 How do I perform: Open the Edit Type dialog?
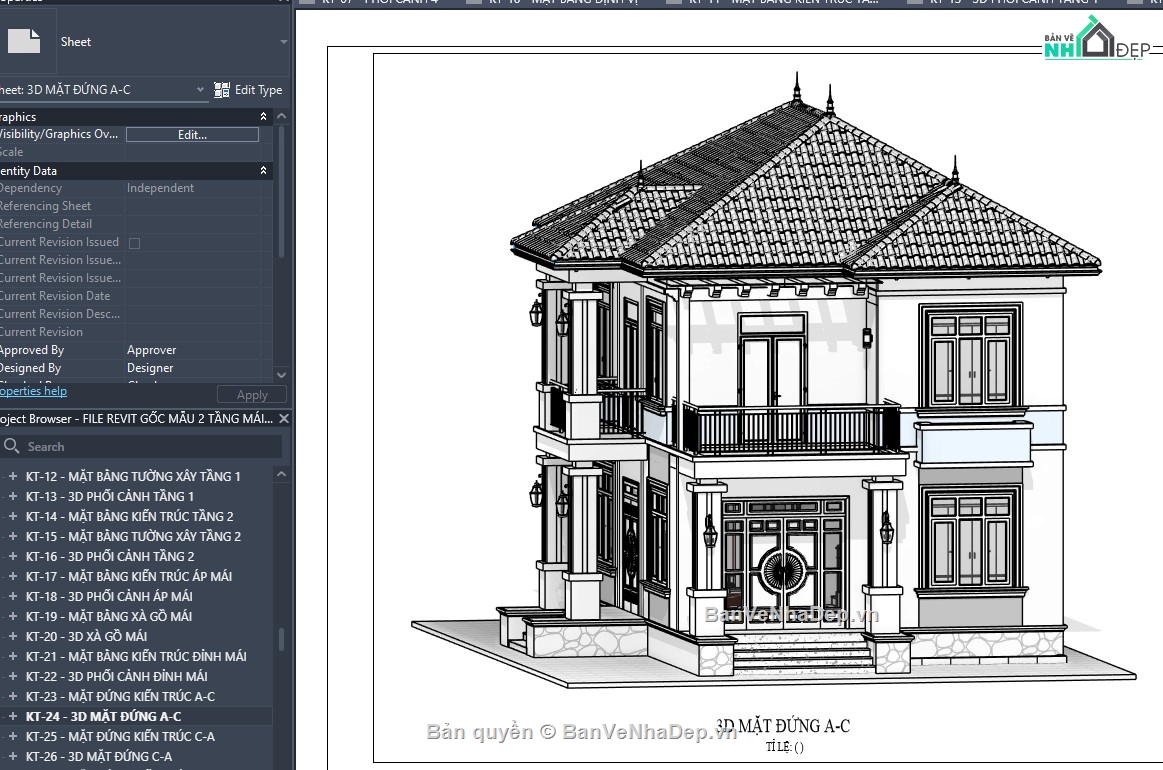(248, 90)
